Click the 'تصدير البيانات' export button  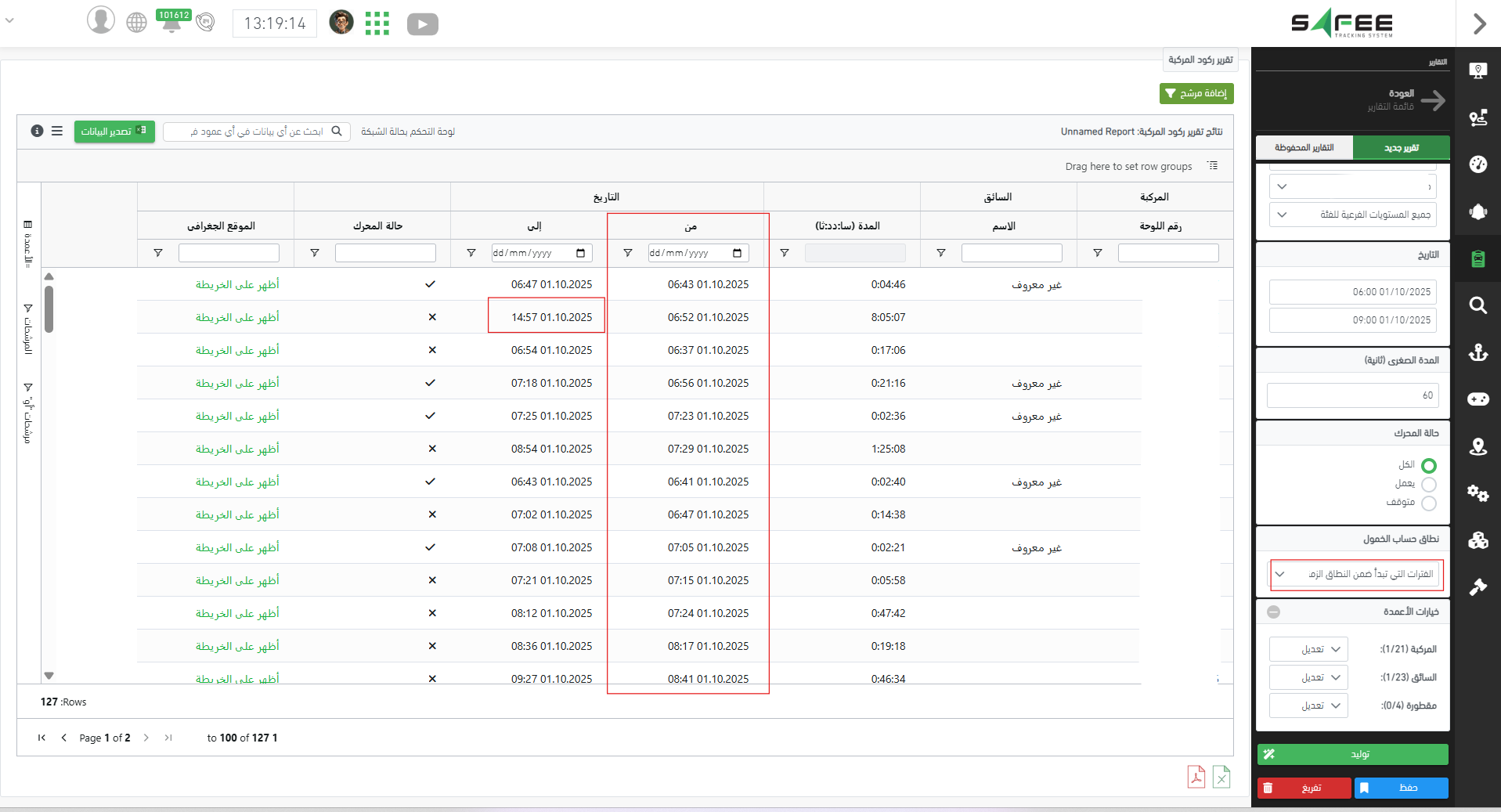[114, 131]
